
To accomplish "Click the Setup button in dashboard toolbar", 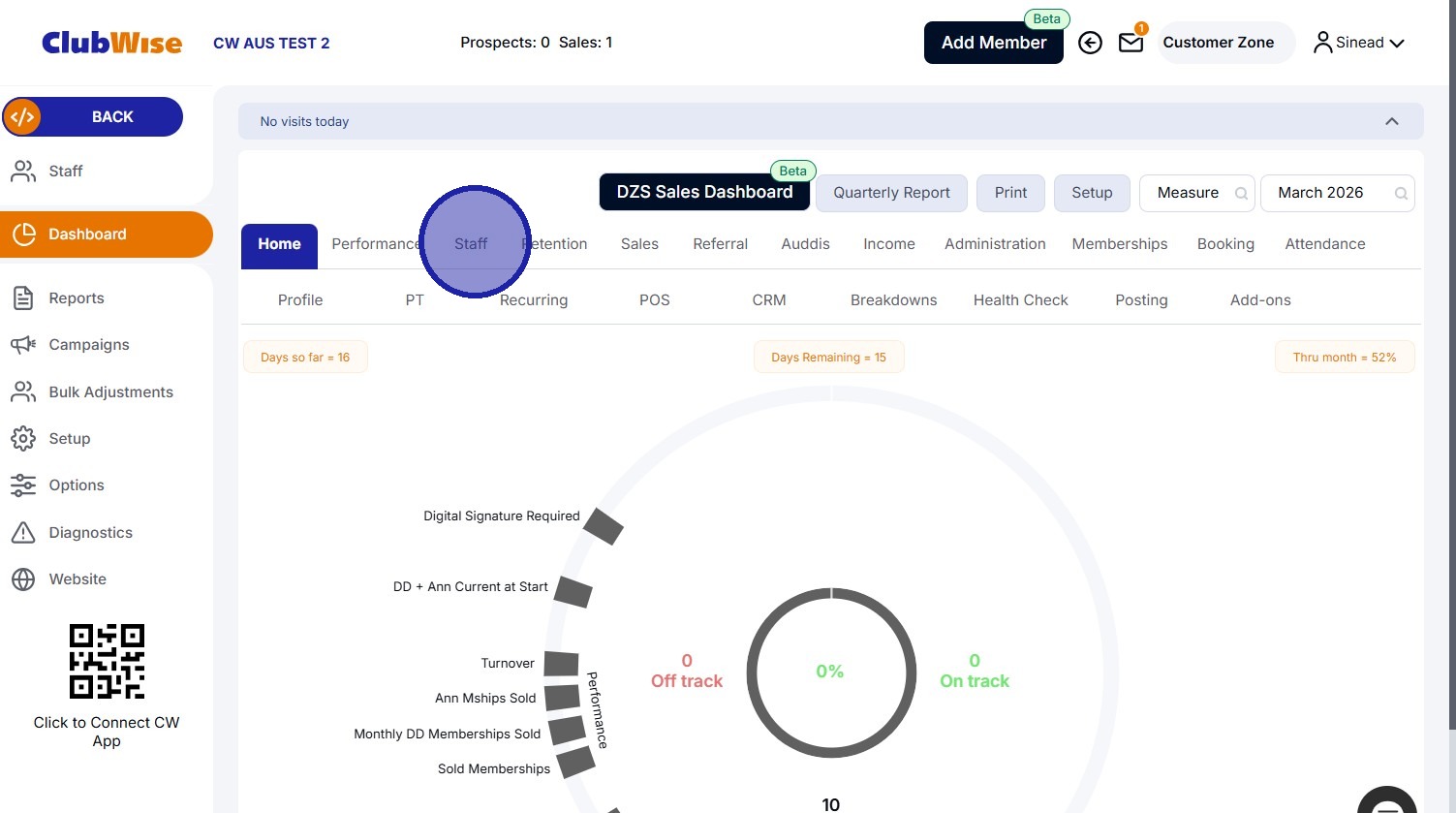I will click(1092, 193).
